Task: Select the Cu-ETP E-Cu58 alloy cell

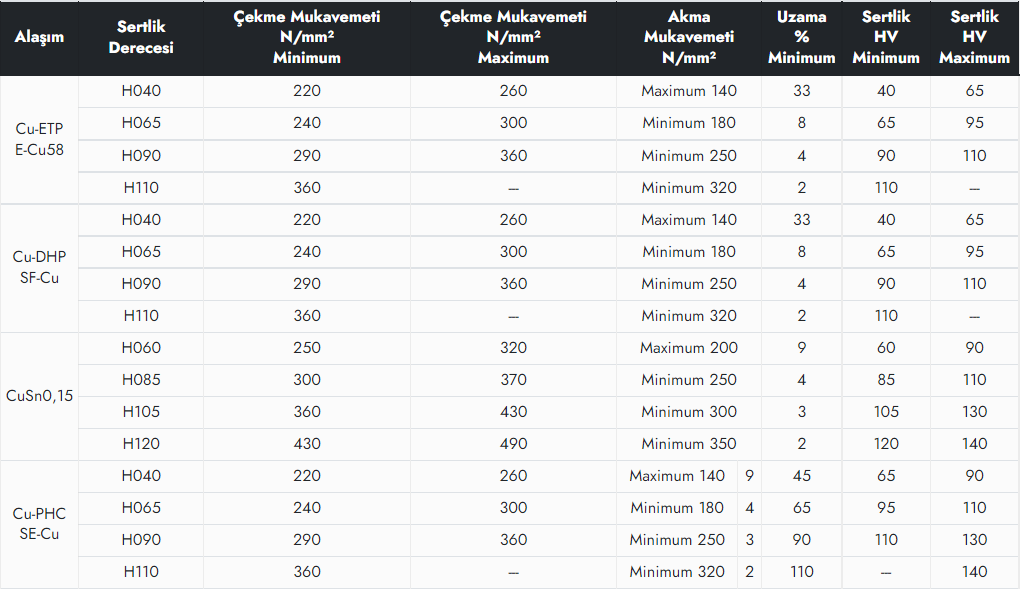Action: pos(39,139)
